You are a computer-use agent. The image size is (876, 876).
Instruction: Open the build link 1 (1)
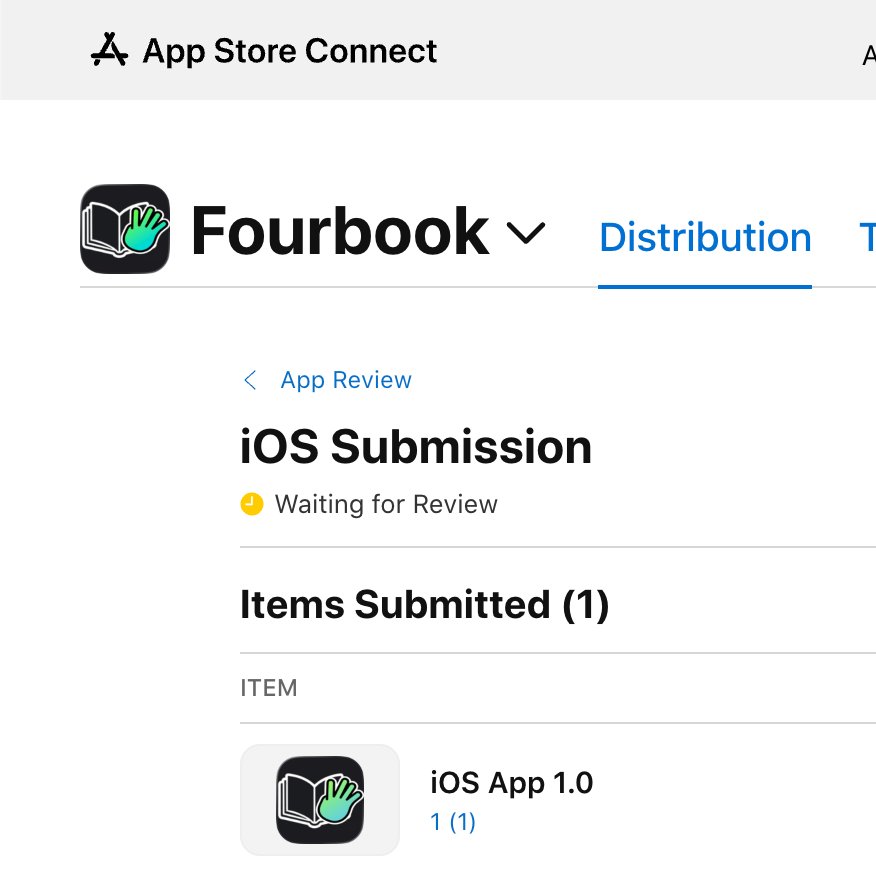coord(453,822)
